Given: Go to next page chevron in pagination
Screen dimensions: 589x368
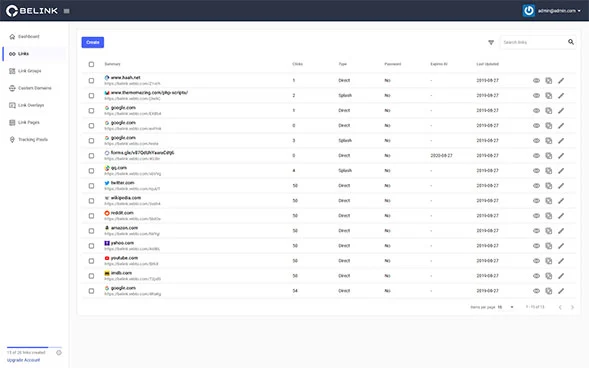Looking at the screenshot, I should [572, 307].
